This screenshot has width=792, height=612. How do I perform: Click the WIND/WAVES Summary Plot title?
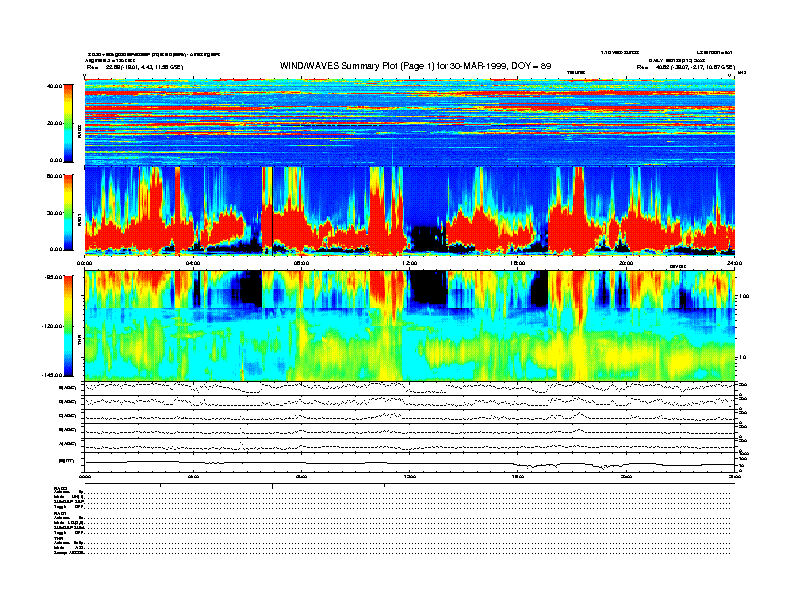pos(415,66)
